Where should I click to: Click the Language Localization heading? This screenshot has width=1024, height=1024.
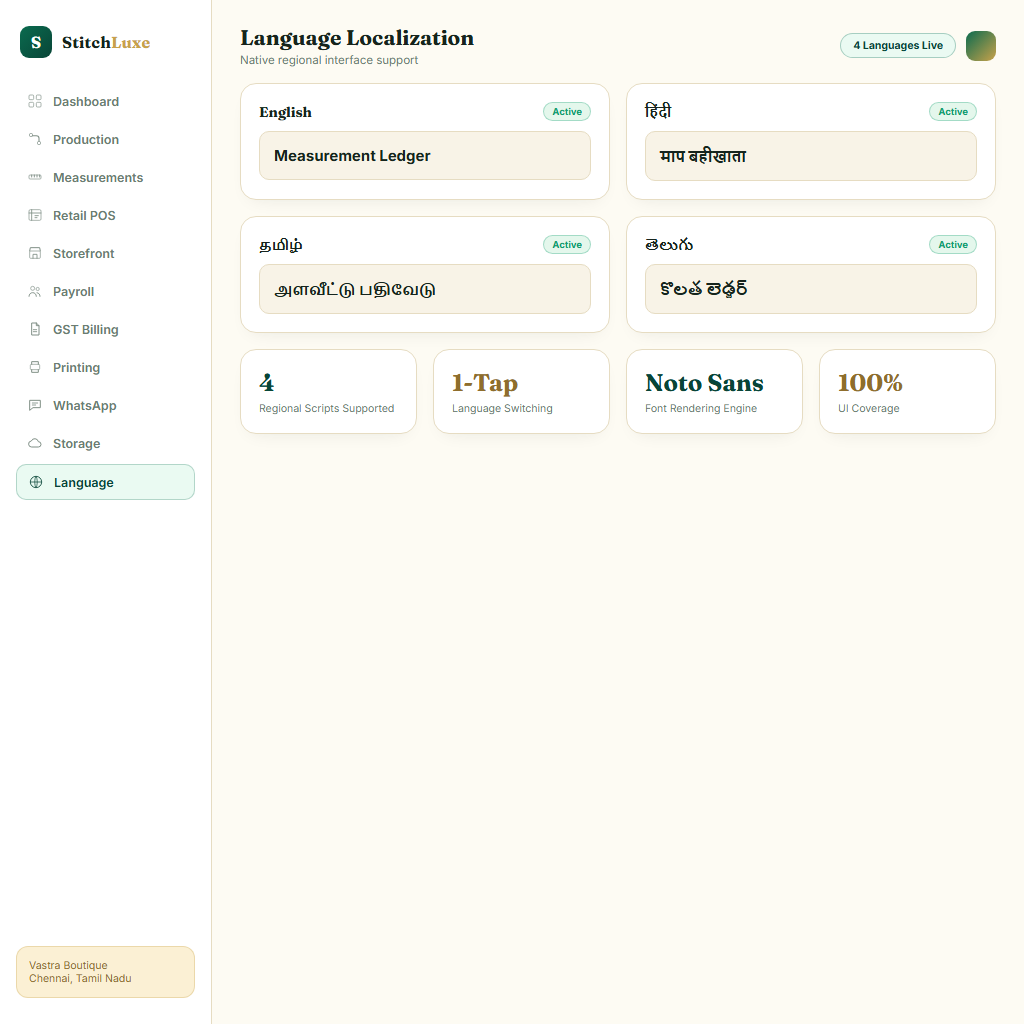(357, 39)
